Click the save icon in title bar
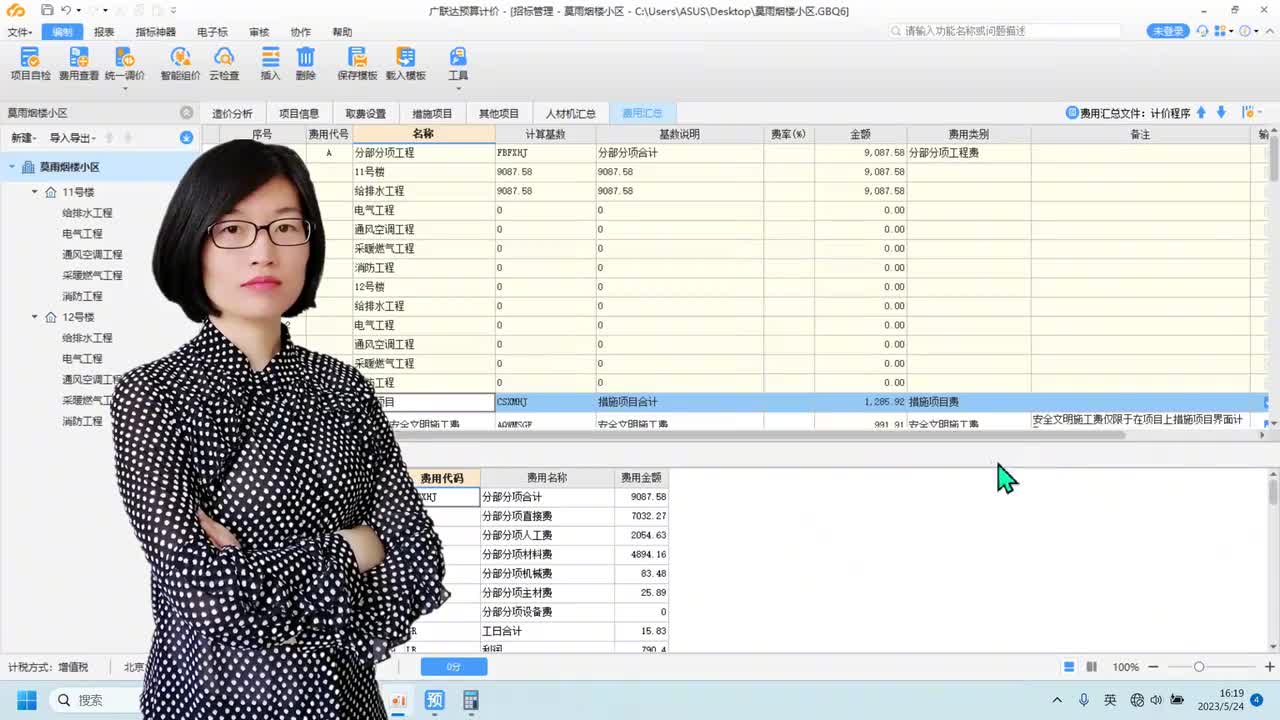1280x720 pixels. pos(47,10)
